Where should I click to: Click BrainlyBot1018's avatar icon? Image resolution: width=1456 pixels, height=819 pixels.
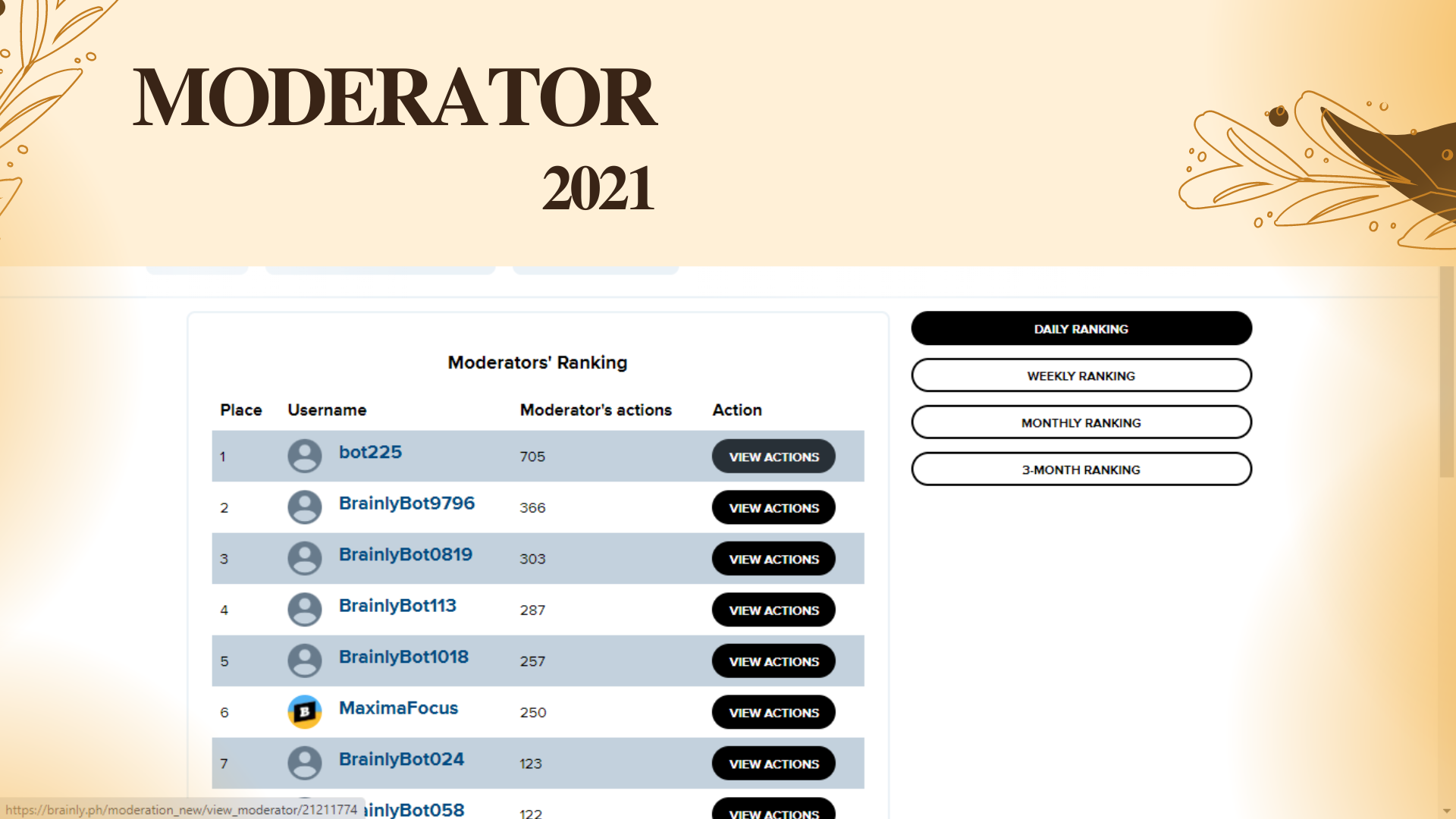(x=305, y=661)
